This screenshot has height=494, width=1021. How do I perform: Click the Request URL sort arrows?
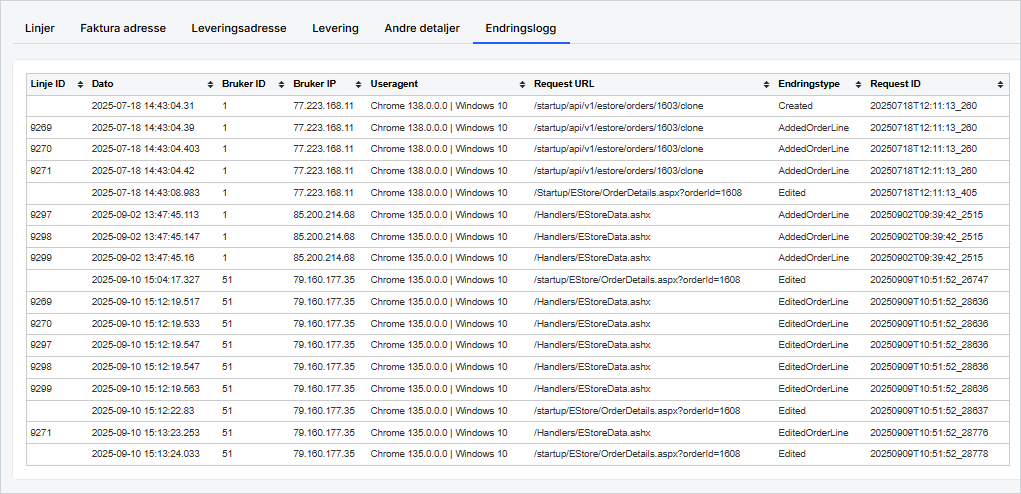click(x=766, y=84)
